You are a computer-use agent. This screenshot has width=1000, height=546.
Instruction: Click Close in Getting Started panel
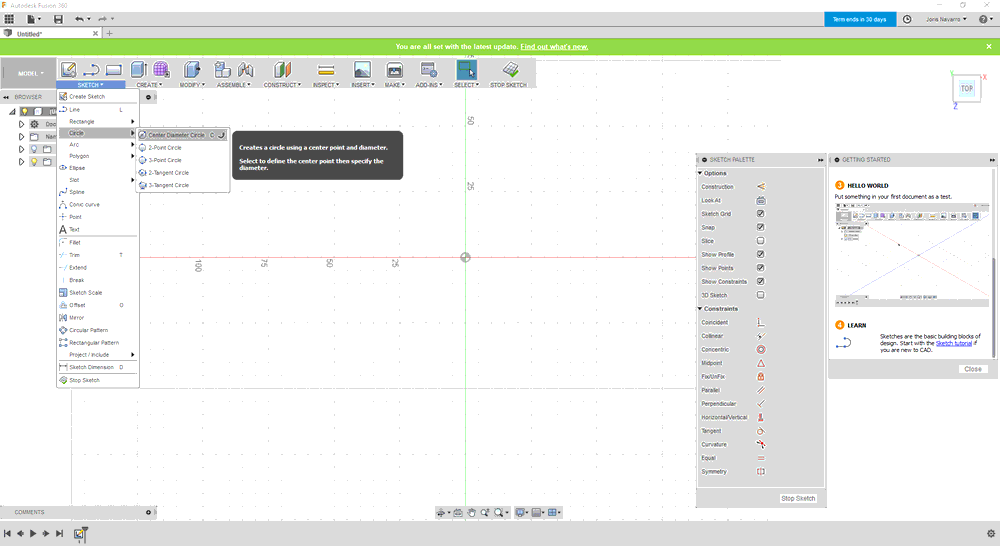tap(973, 369)
